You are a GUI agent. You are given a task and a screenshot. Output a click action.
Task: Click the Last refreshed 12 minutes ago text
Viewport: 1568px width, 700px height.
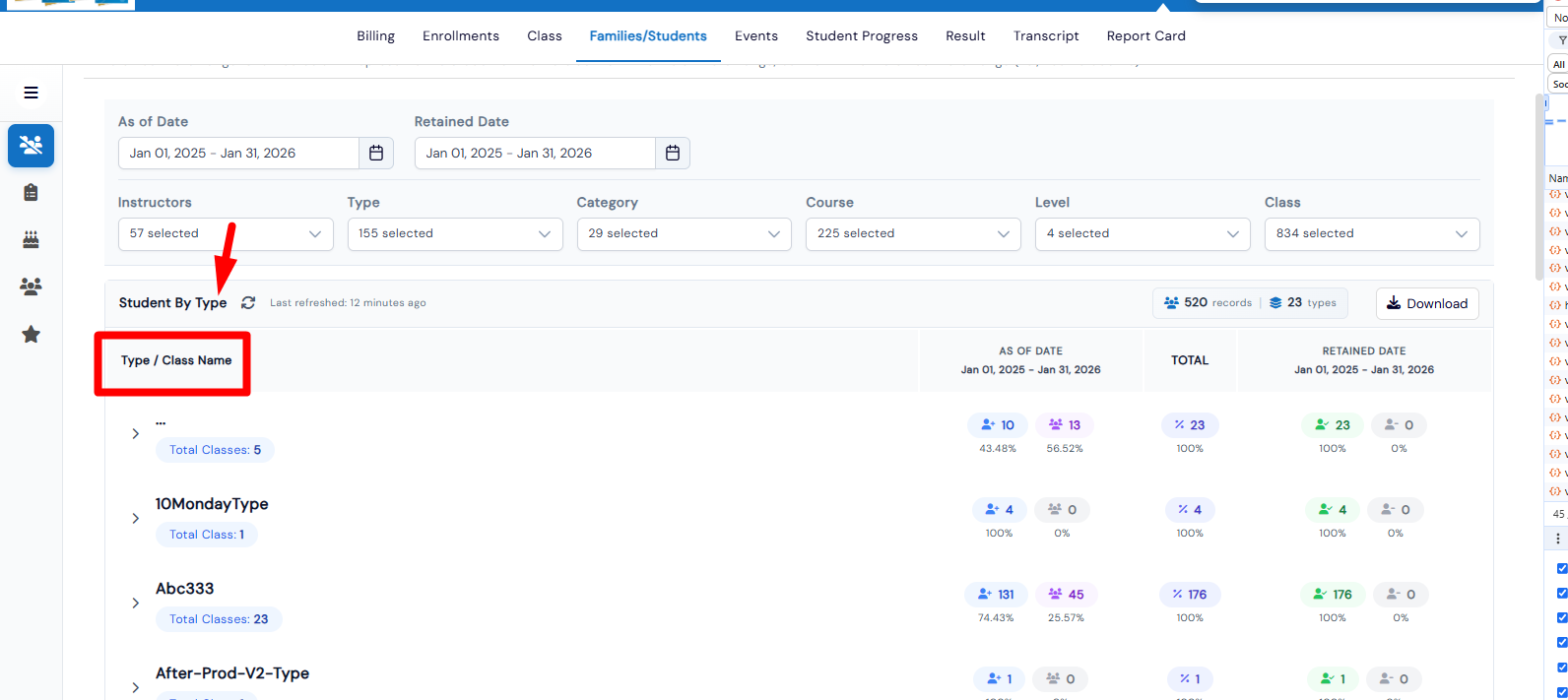[348, 303]
